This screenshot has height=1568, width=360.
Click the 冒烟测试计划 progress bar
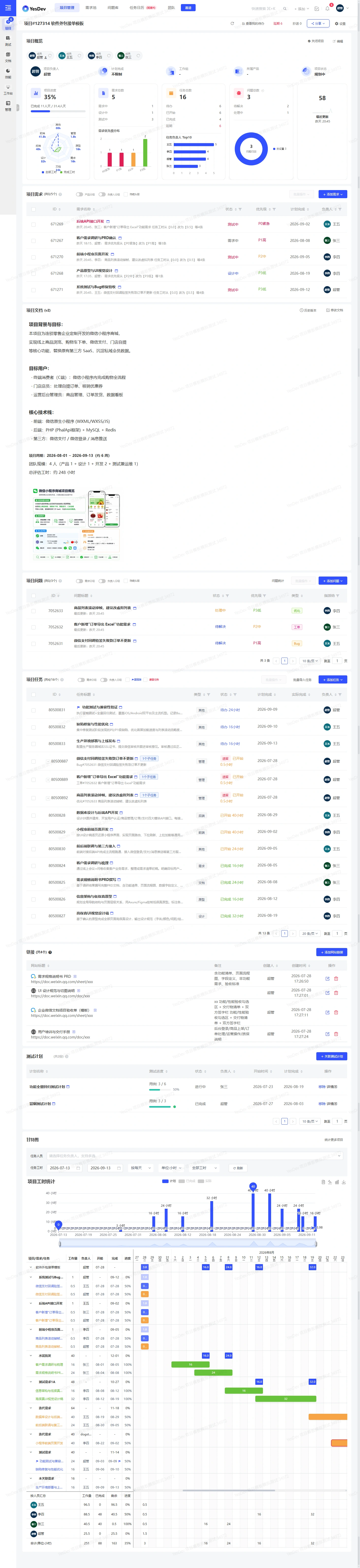(x=161, y=1107)
